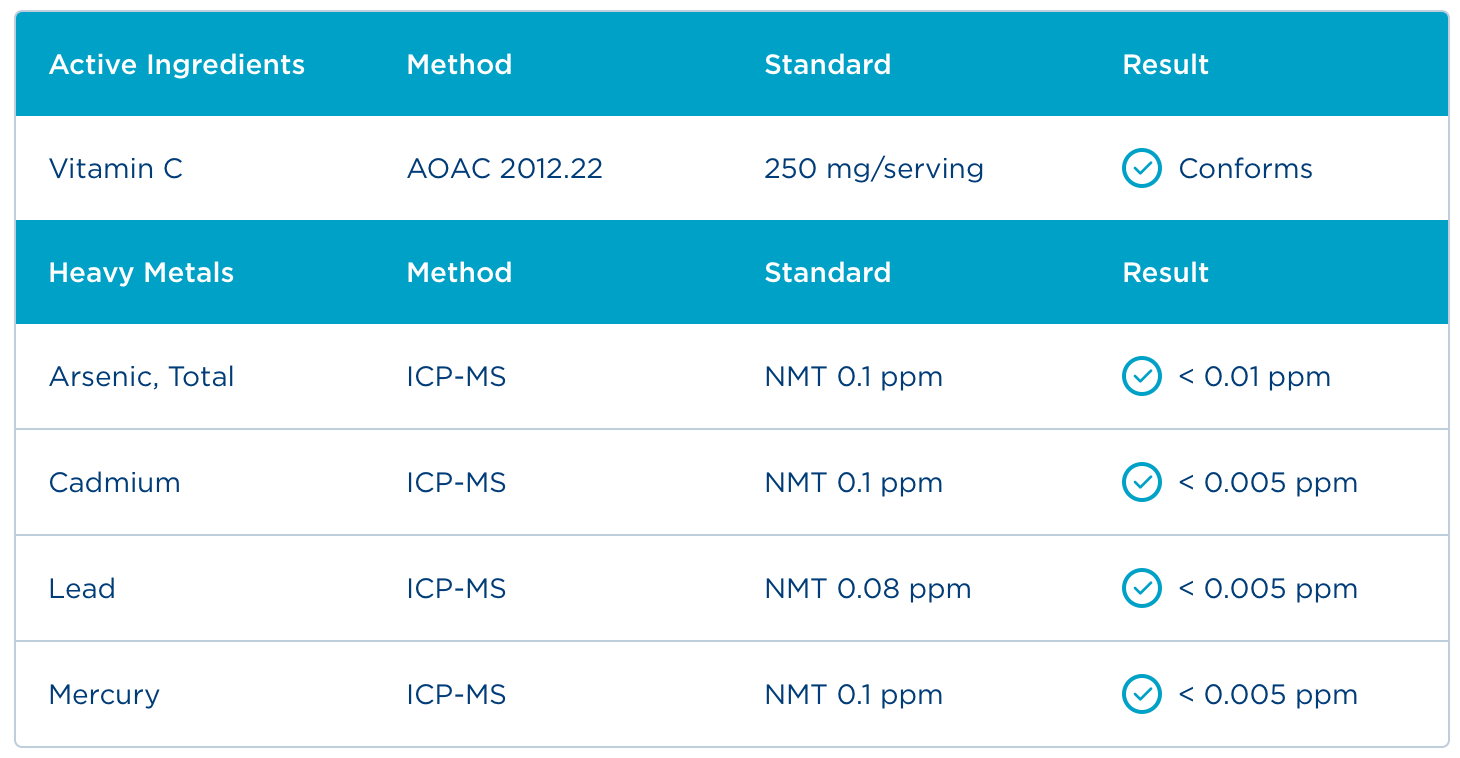Click the Arsenic result checkmark icon
The width and height of the screenshot is (1460, 758).
pos(1141,377)
